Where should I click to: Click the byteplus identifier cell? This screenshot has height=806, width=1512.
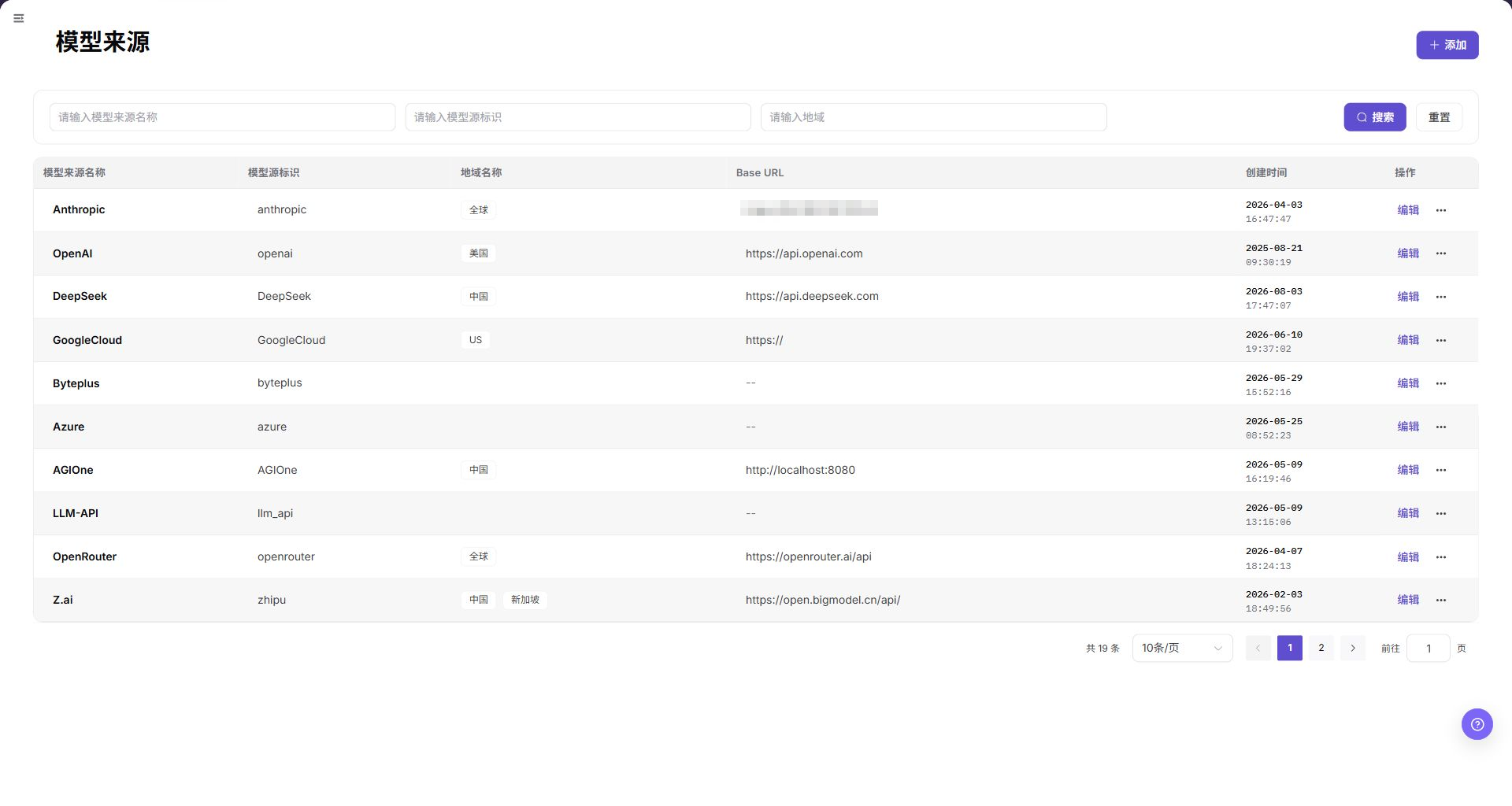tap(280, 383)
